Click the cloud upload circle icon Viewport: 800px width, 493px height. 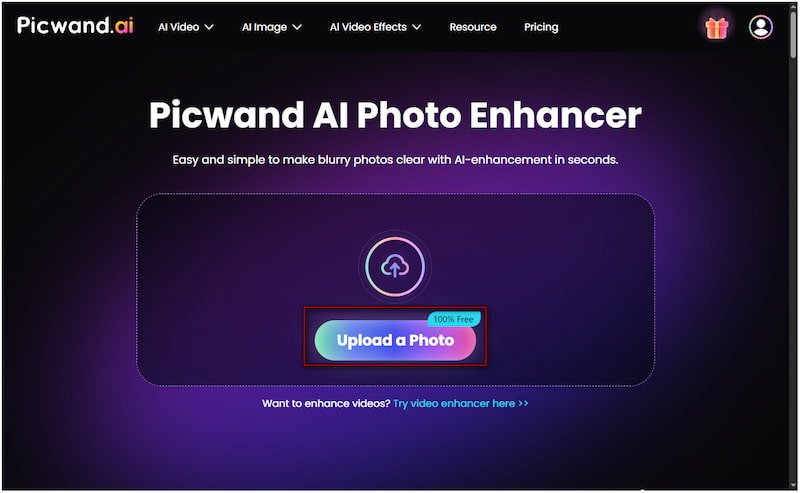click(x=395, y=266)
